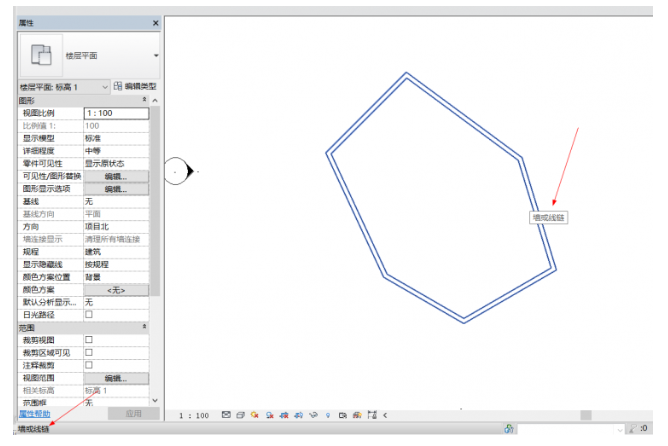Enable the 裁剪区域可见 checkbox
Viewport: 668px width, 446px height.
tap(89, 352)
